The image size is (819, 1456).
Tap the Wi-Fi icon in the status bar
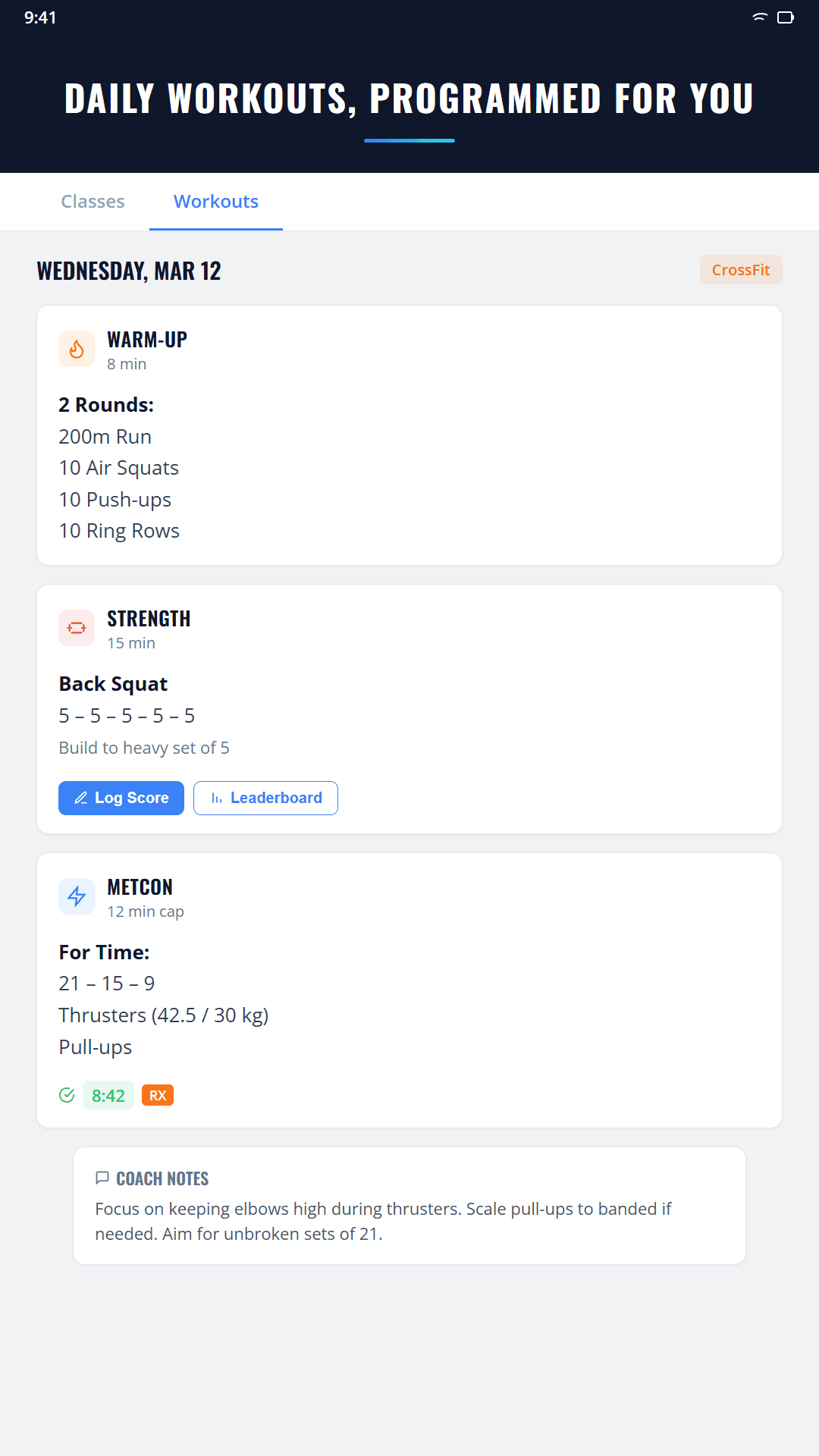coord(758,17)
